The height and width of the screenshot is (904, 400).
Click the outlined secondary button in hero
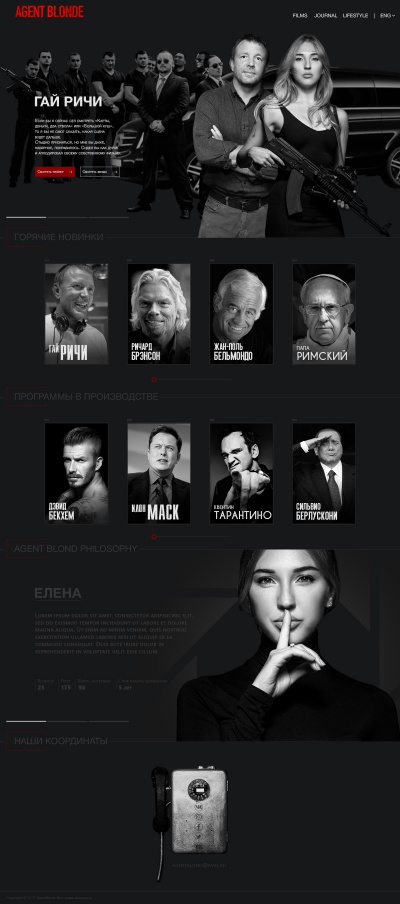tap(100, 171)
